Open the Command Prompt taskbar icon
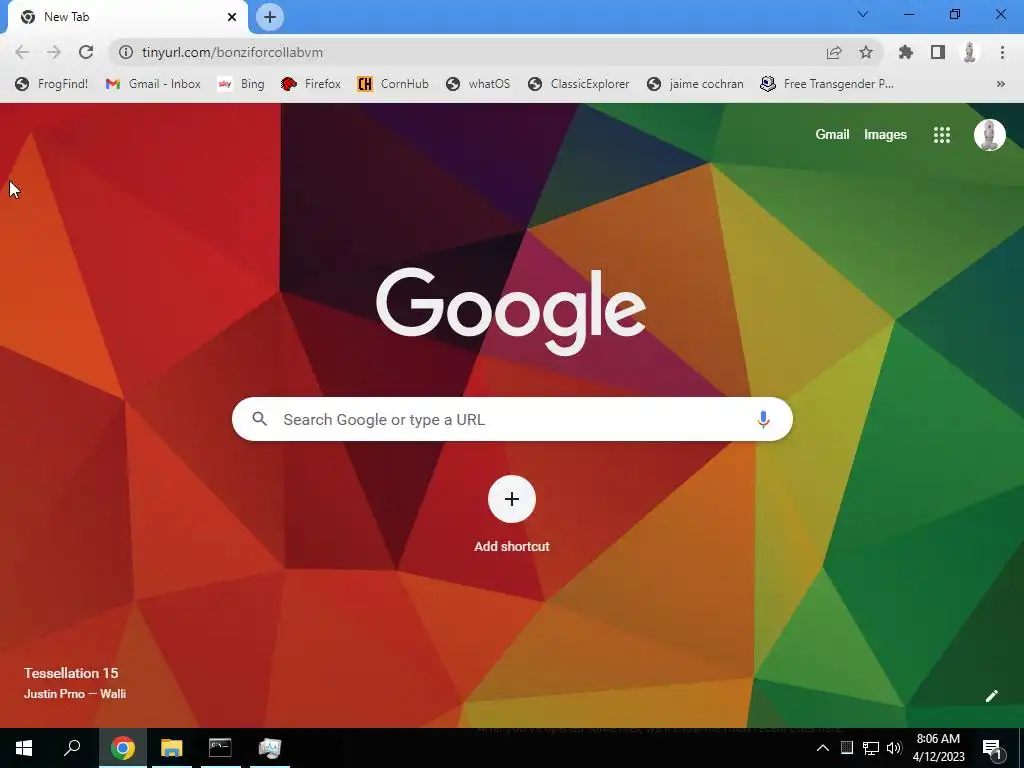 coord(220,748)
